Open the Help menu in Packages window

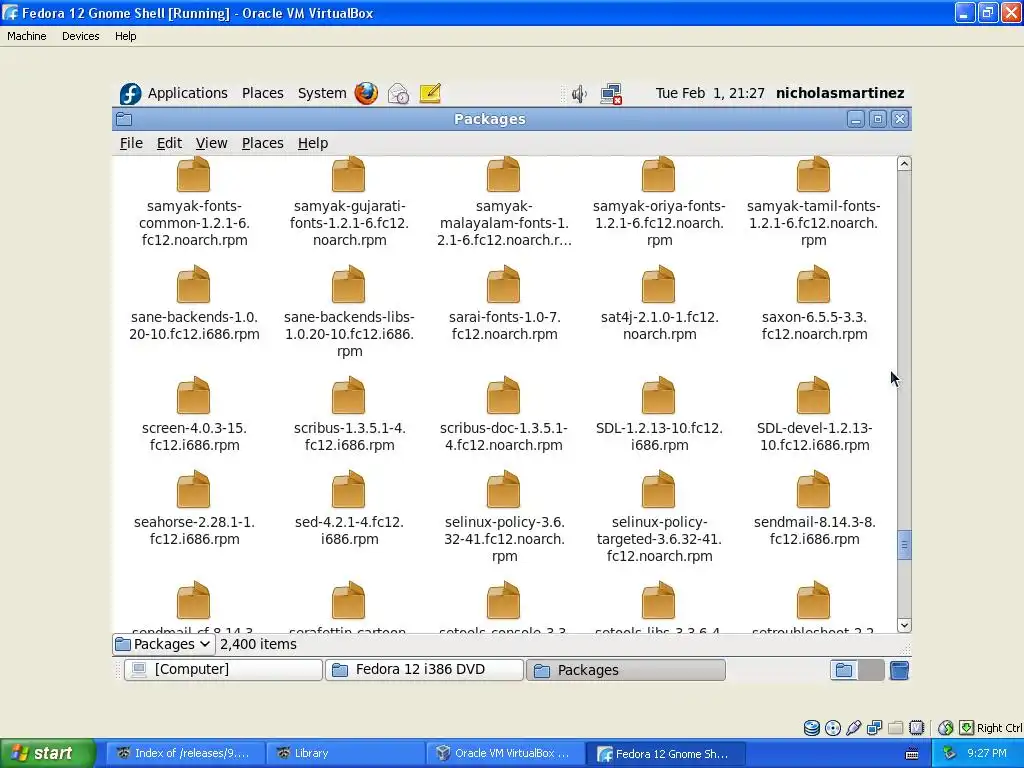[313, 143]
